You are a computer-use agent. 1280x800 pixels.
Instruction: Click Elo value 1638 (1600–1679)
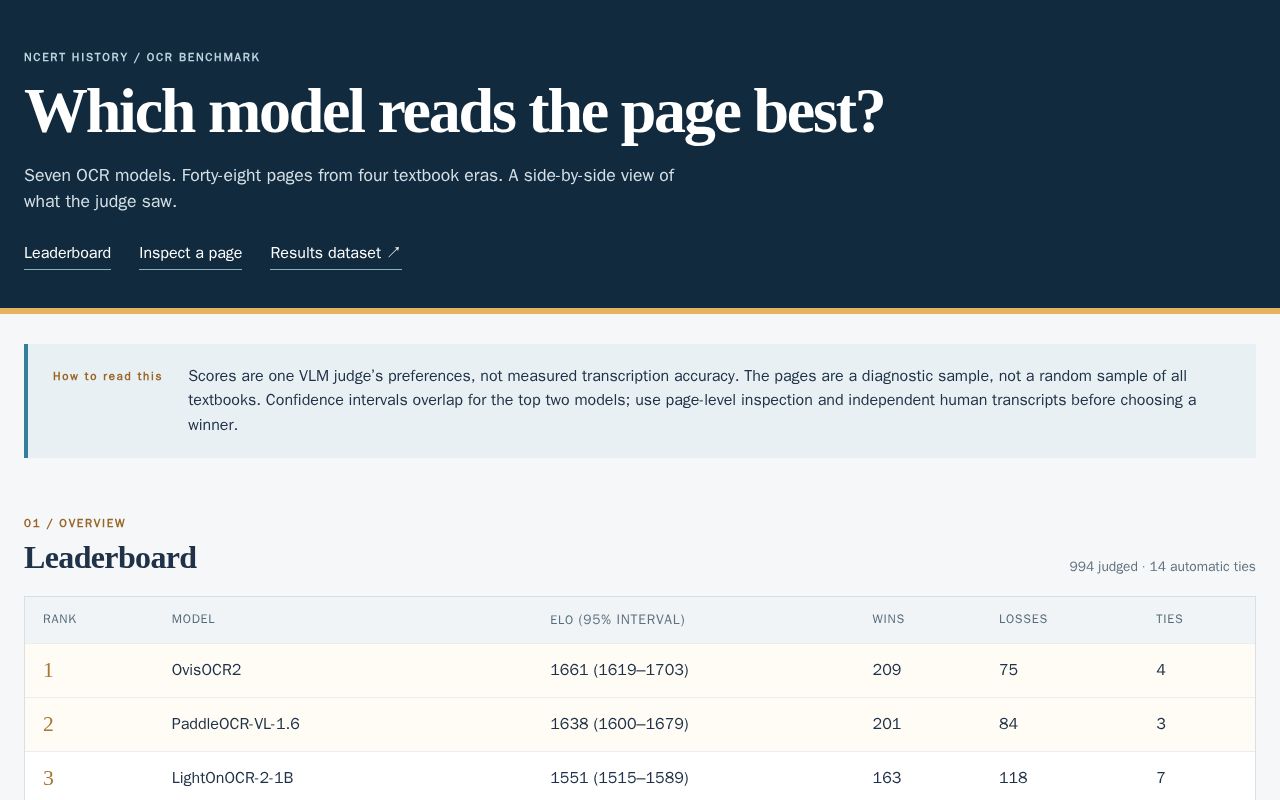[619, 724]
